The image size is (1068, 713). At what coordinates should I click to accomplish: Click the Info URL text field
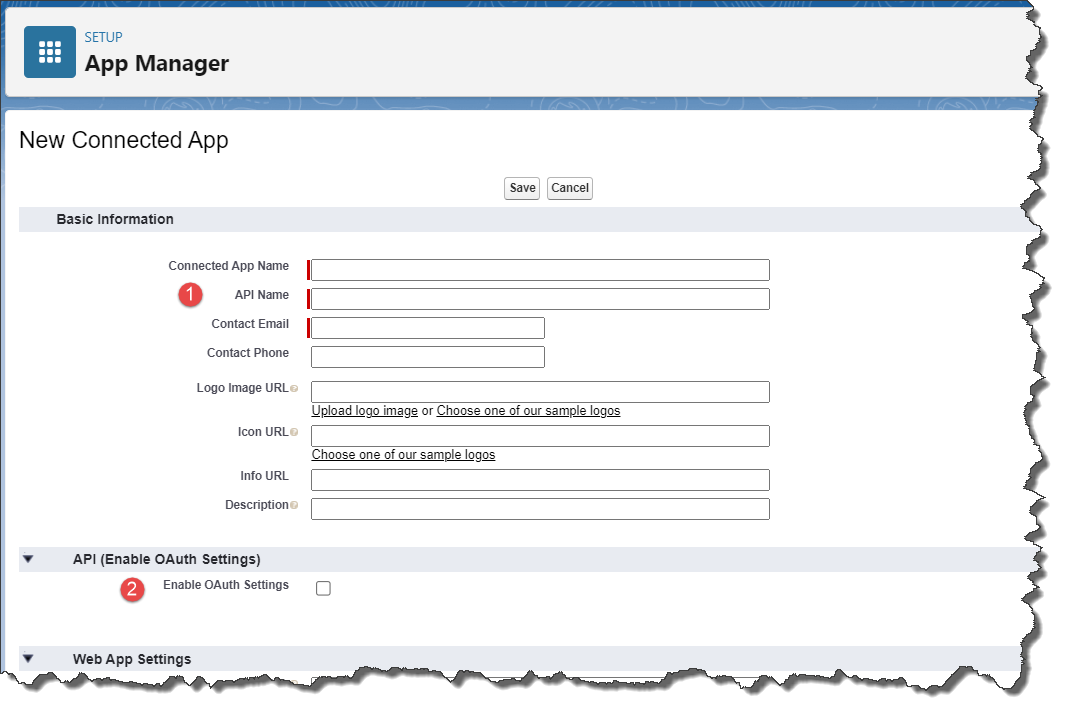(540, 480)
